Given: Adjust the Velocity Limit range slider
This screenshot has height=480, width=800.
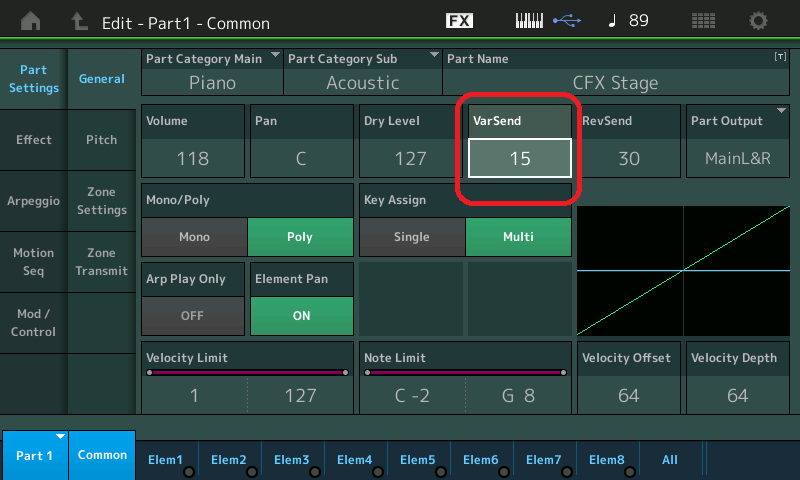Looking at the screenshot, I should (x=247, y=373).
